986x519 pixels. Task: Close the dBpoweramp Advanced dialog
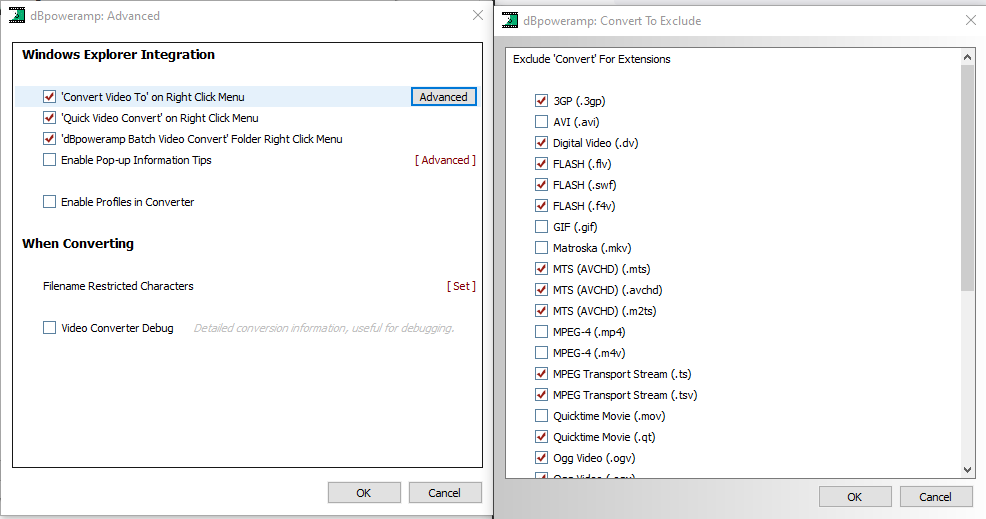pyautogui.click(x=478, y=15)
